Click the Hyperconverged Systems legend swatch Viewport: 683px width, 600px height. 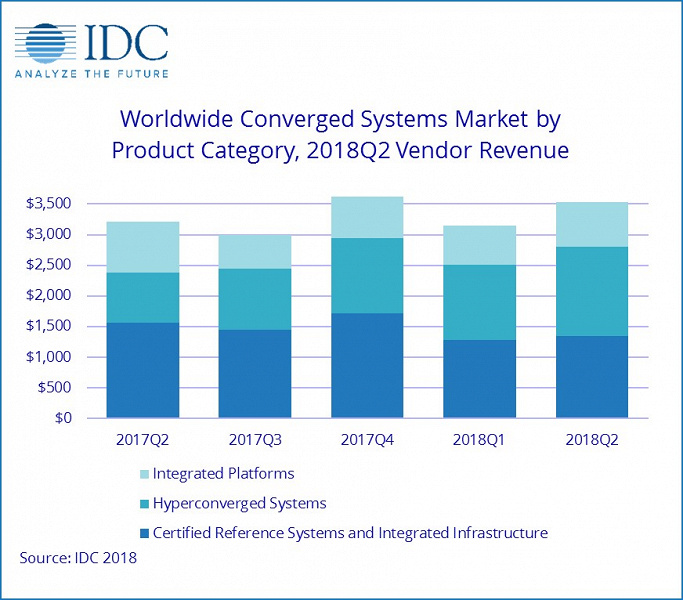(x=145, y=504)
